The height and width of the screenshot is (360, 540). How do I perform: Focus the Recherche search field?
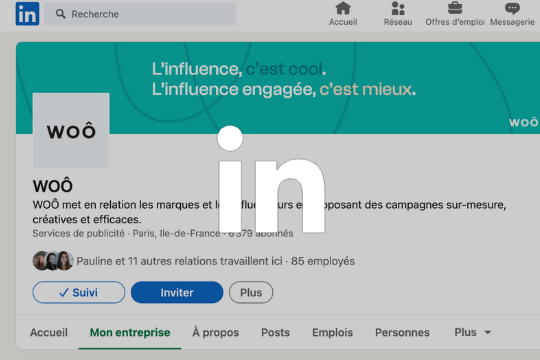[141, 14]
